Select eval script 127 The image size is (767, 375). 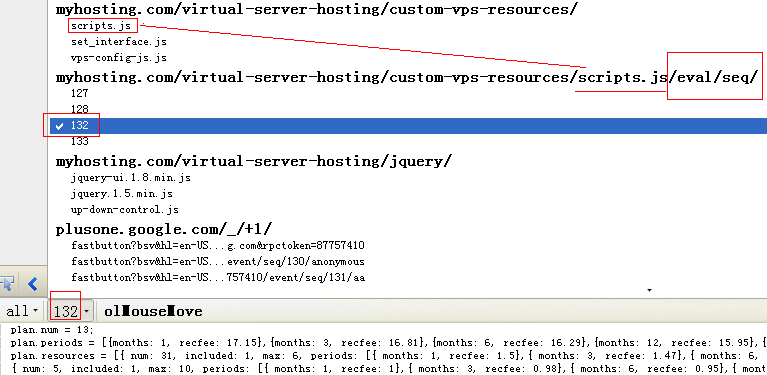(80, 93)
